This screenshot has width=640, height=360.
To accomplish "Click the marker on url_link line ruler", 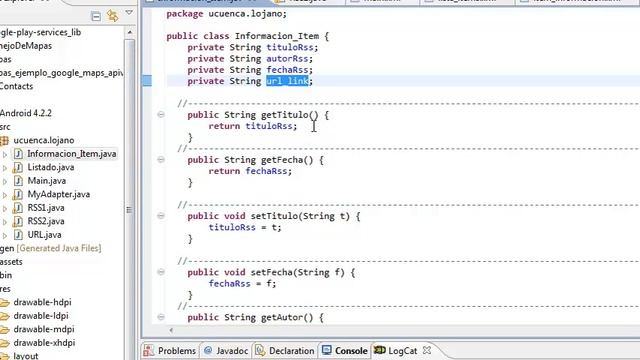I will click(147, 81).
